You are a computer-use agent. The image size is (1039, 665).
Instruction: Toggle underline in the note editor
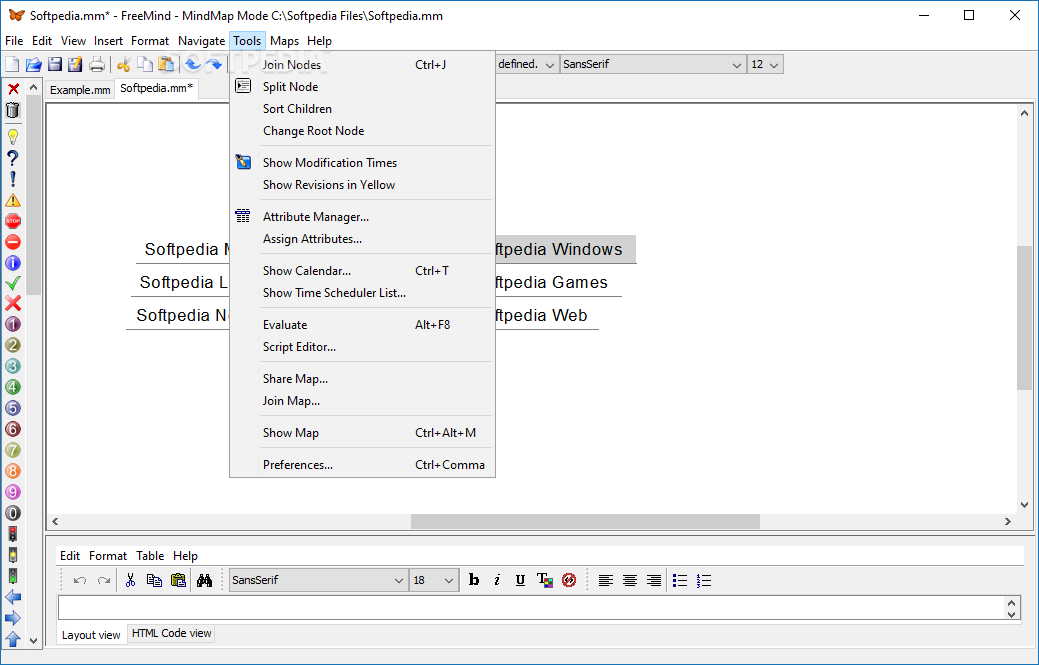[x=520, y=580]
